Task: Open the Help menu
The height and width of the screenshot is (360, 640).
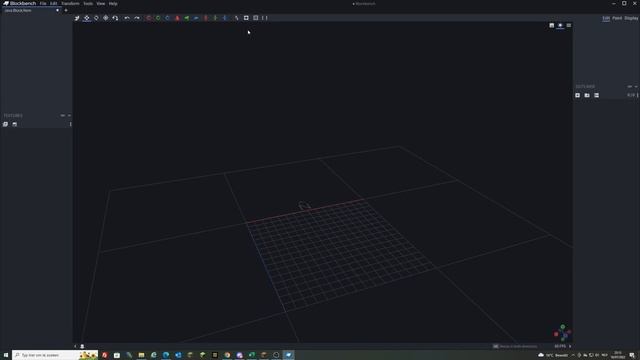Action: (113, 3)
